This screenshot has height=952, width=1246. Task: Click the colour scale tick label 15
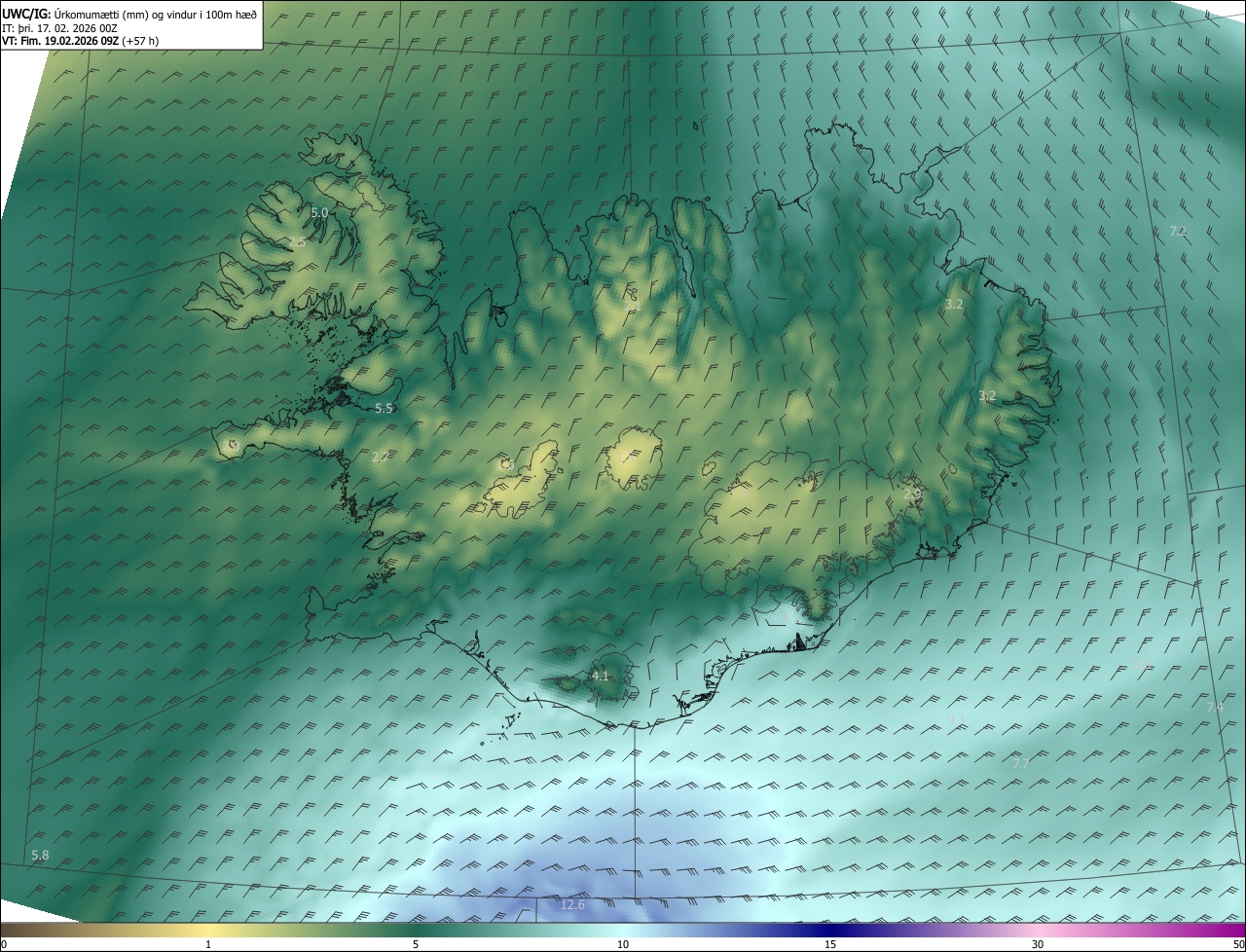[830, 944]
